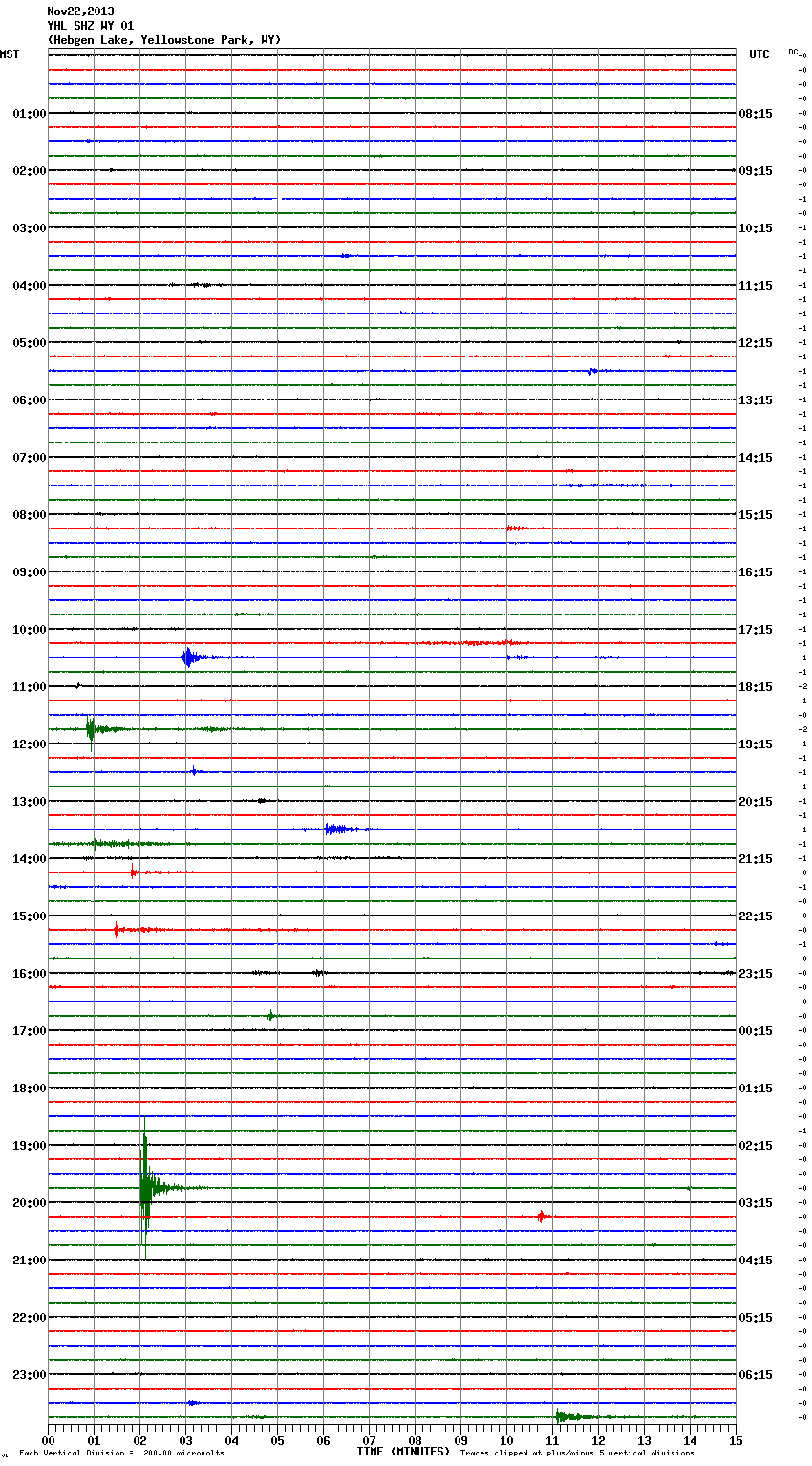Click the "DC" column header
This screenshot has height=1466, width=812.
point(793,52)
